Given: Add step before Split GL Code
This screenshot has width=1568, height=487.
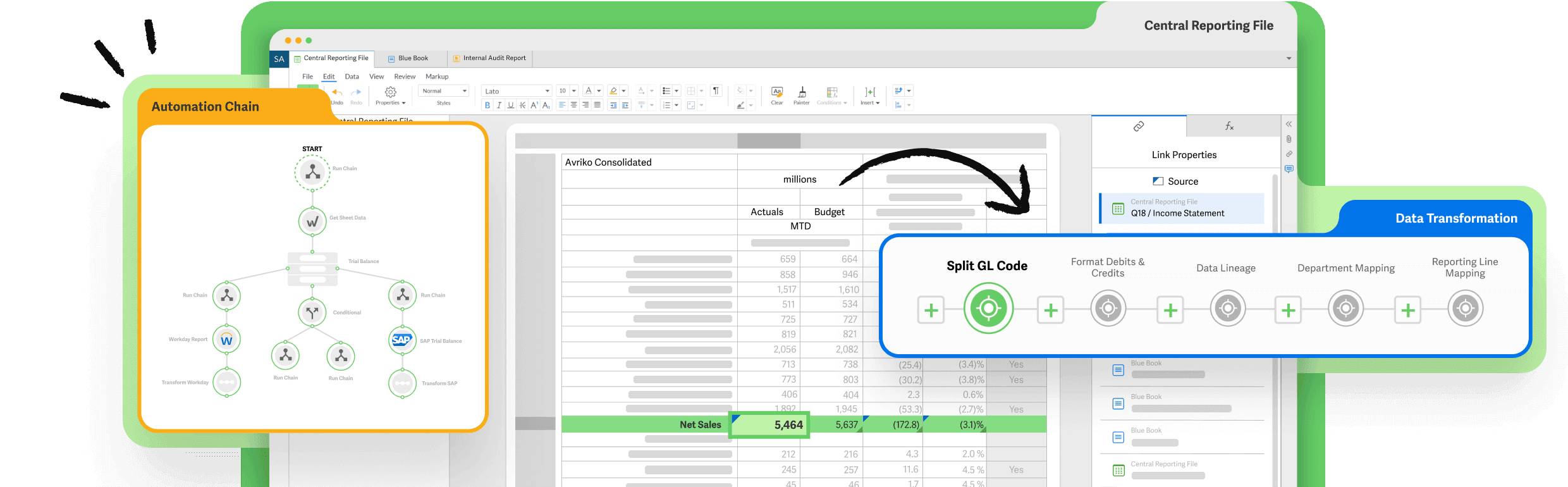Looking at the screenshot, I should click(931, 311).
